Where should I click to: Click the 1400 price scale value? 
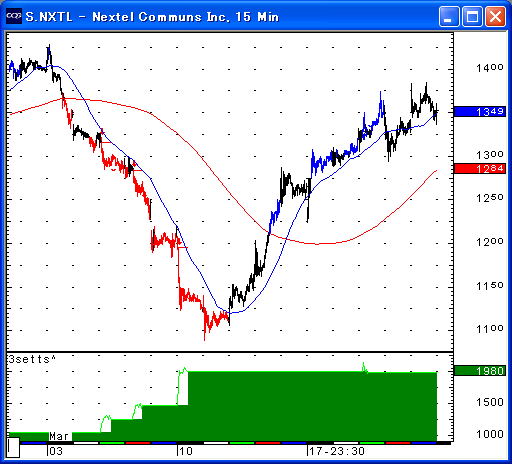point(490,68)
